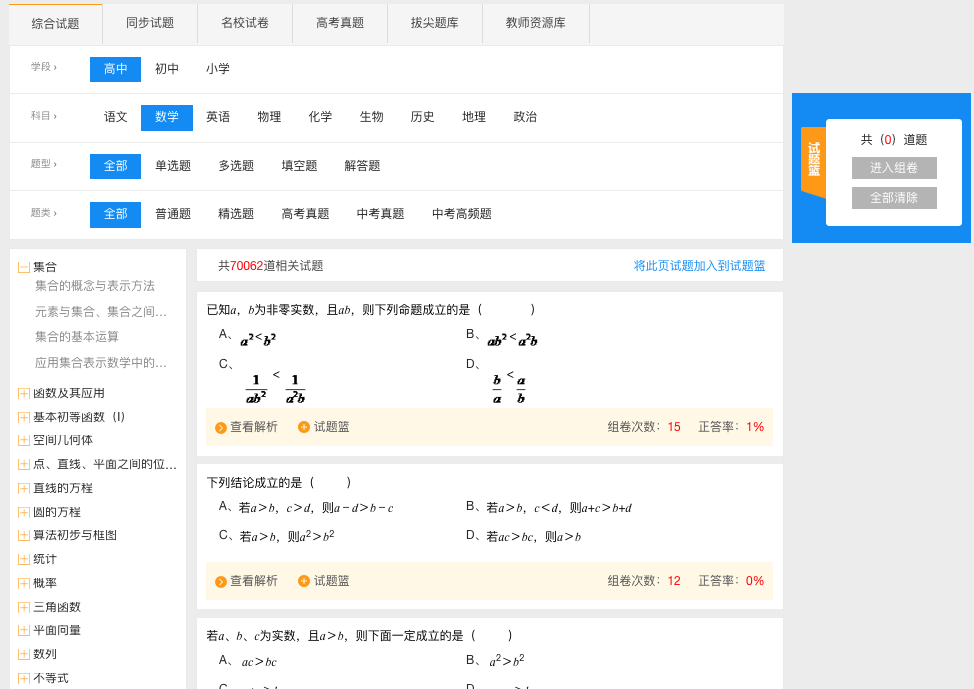Expand the 三角函数 tree node

(24, 608)
